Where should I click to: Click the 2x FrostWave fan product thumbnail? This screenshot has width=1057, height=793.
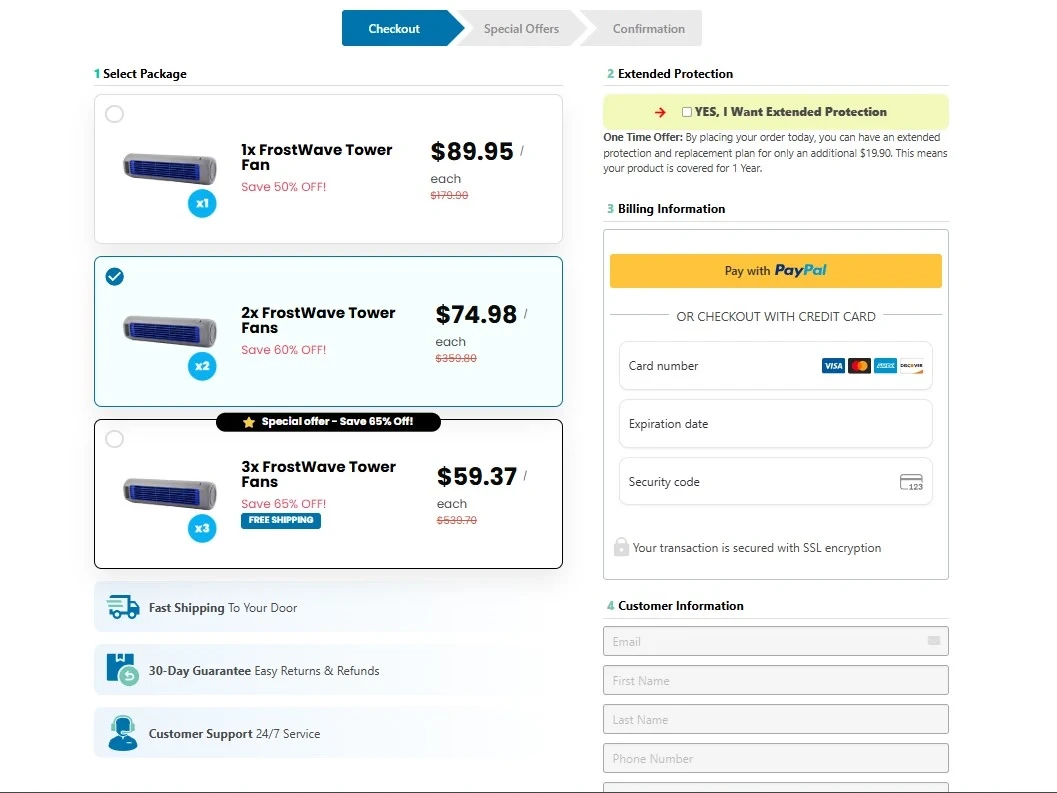pyautogui.click(x=170, y=330)
